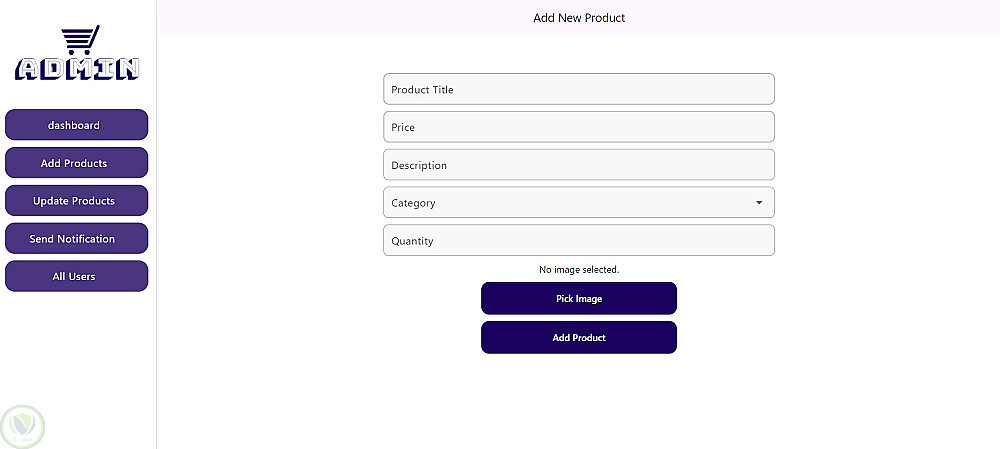Image resolution: width=1000 pixels, height=449 pixels.
Task: Click the ADMIN logo text
Action: coord(77,68)
